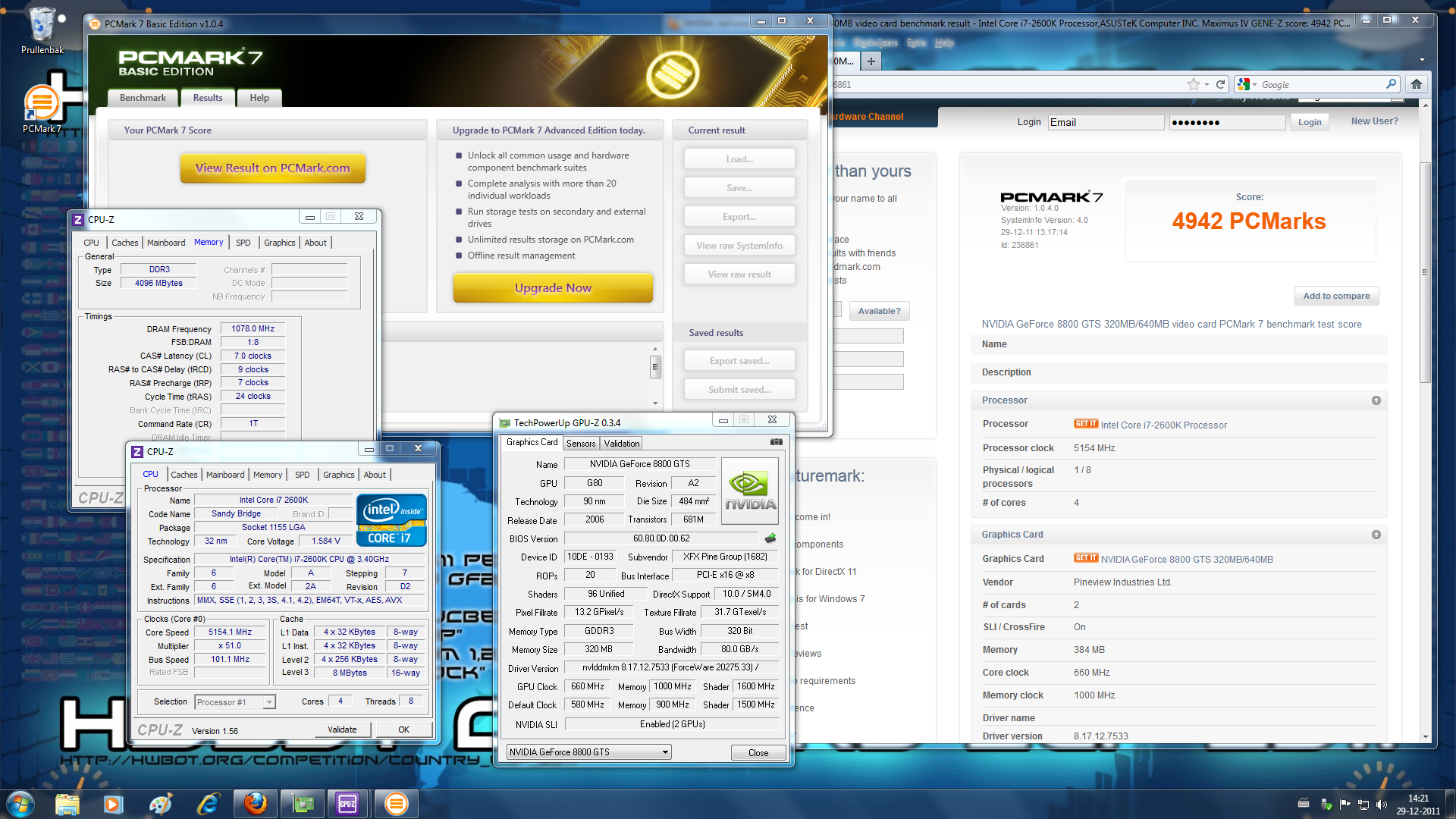
Task: Click the Show desktop button at the taskbar end
Action: [x=1451, y=804]
